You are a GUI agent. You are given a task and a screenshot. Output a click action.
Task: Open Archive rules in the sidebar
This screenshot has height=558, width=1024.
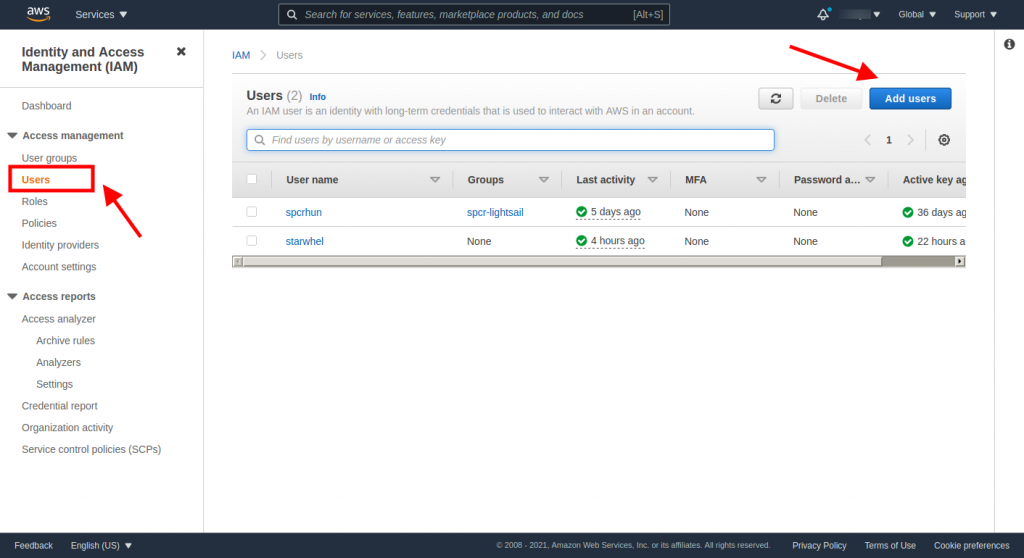(x=65, y=340)
